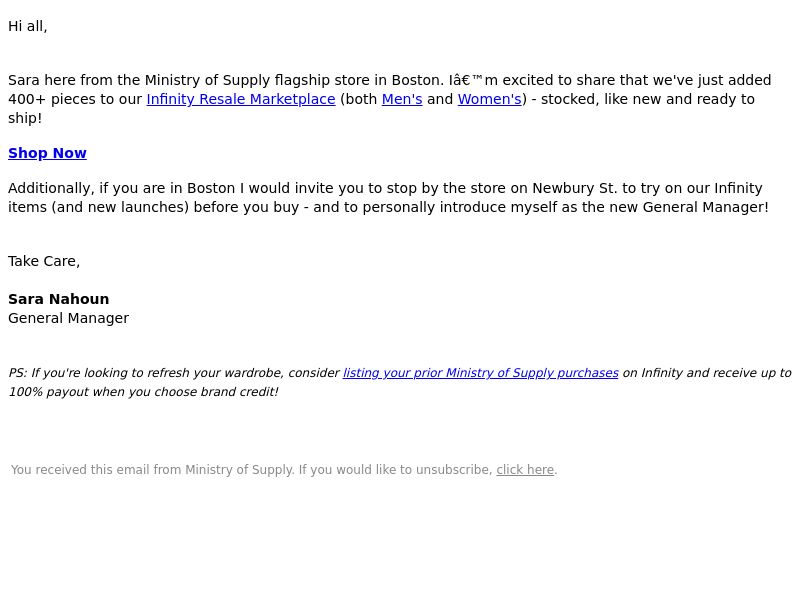The height and width of the screenshot is (600, 800).
Task: Click the word 'Additionally' in second paragraph
Action: click(51, 188)
